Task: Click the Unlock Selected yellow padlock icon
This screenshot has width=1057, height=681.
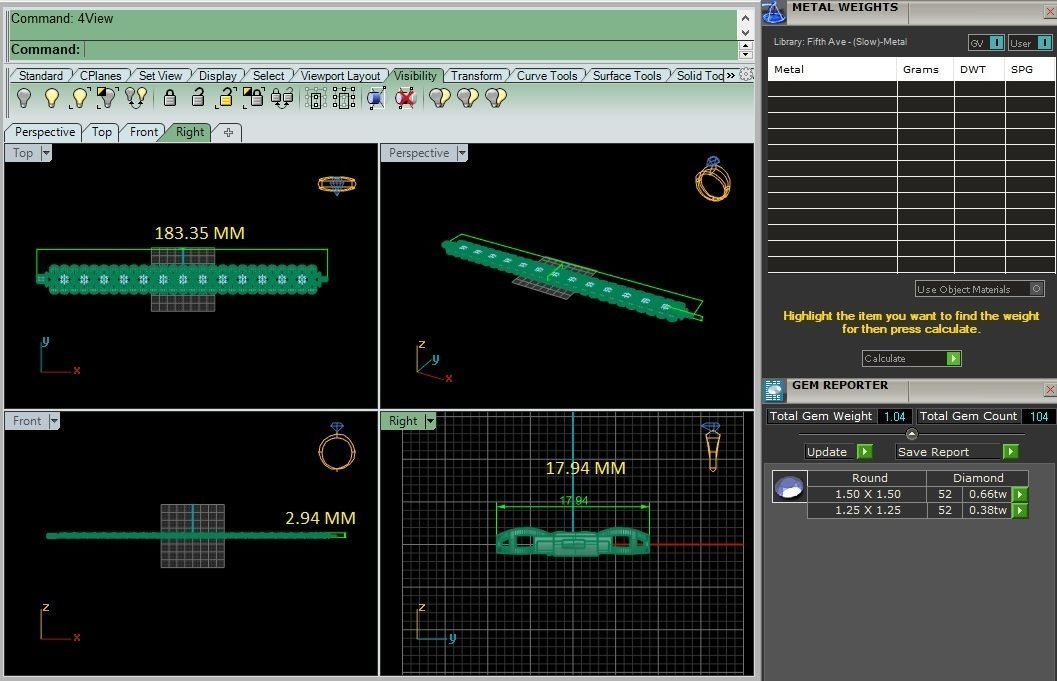Action: coord(225,98)
